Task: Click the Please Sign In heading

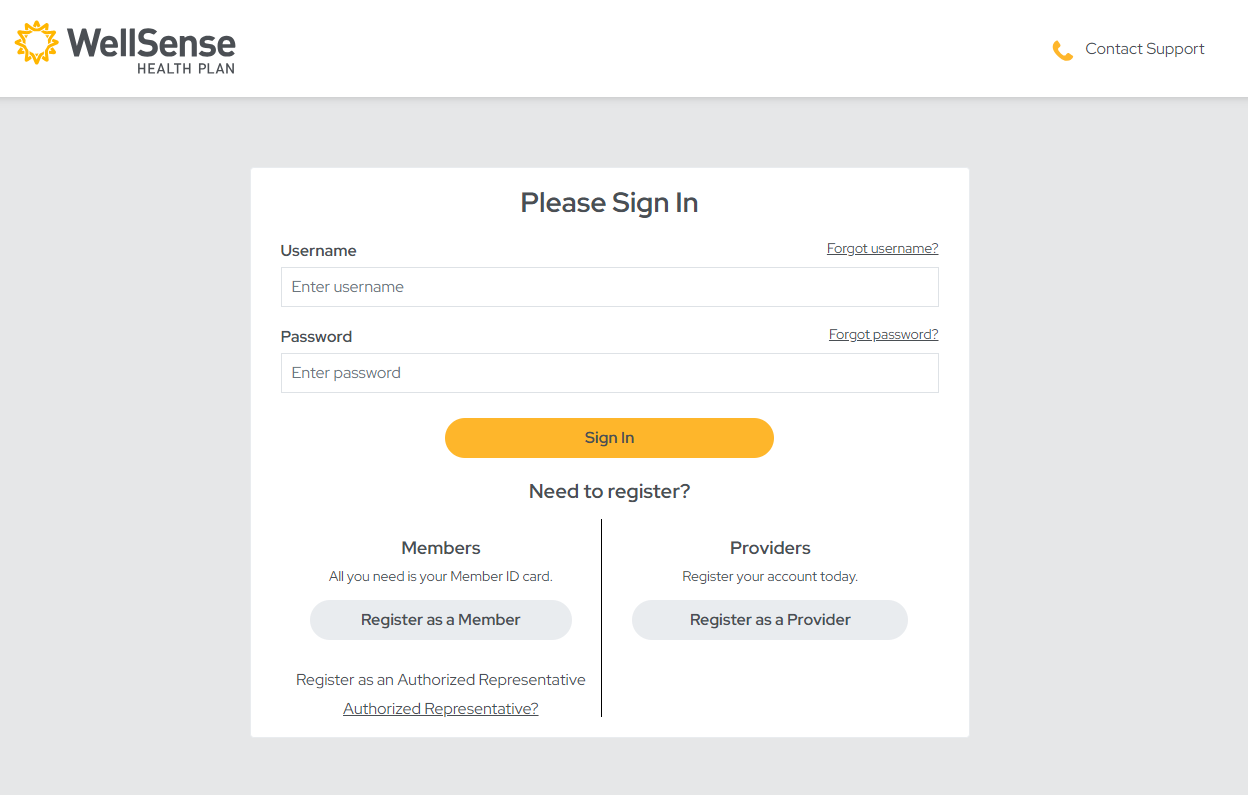Action: [x=609, y=203]
